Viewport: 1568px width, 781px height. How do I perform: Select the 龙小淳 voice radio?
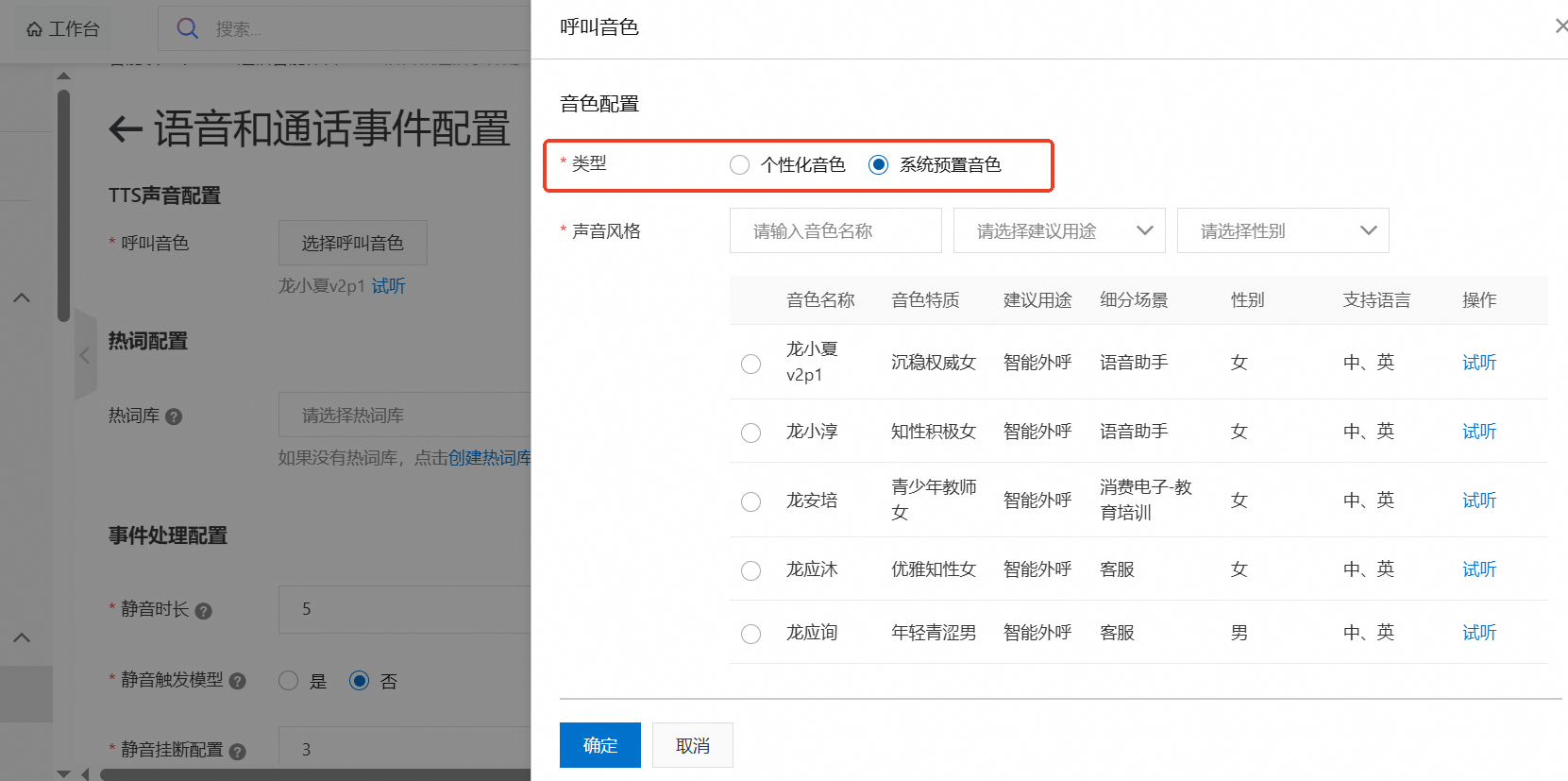point(750,433)
